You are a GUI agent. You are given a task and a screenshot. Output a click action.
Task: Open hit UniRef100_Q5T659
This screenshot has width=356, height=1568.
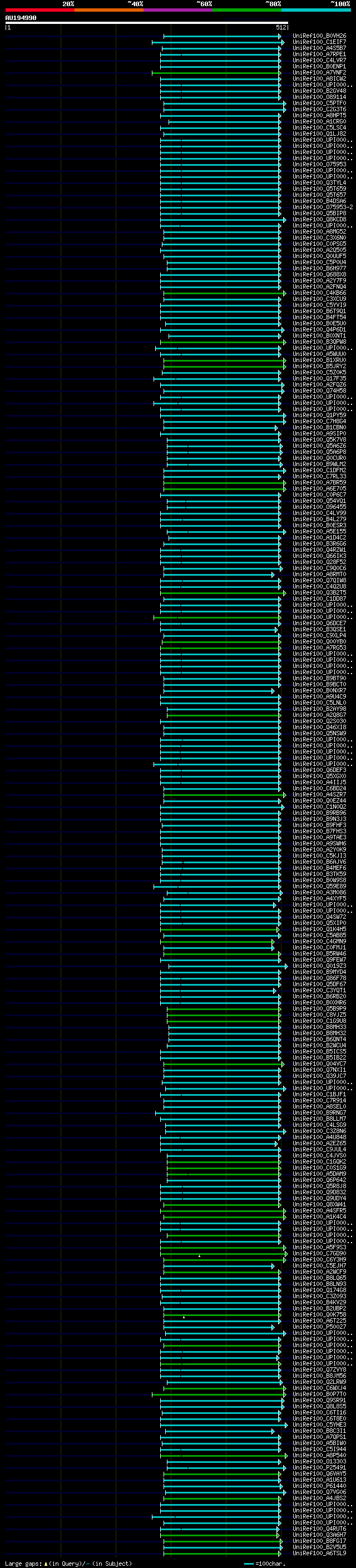319,189
